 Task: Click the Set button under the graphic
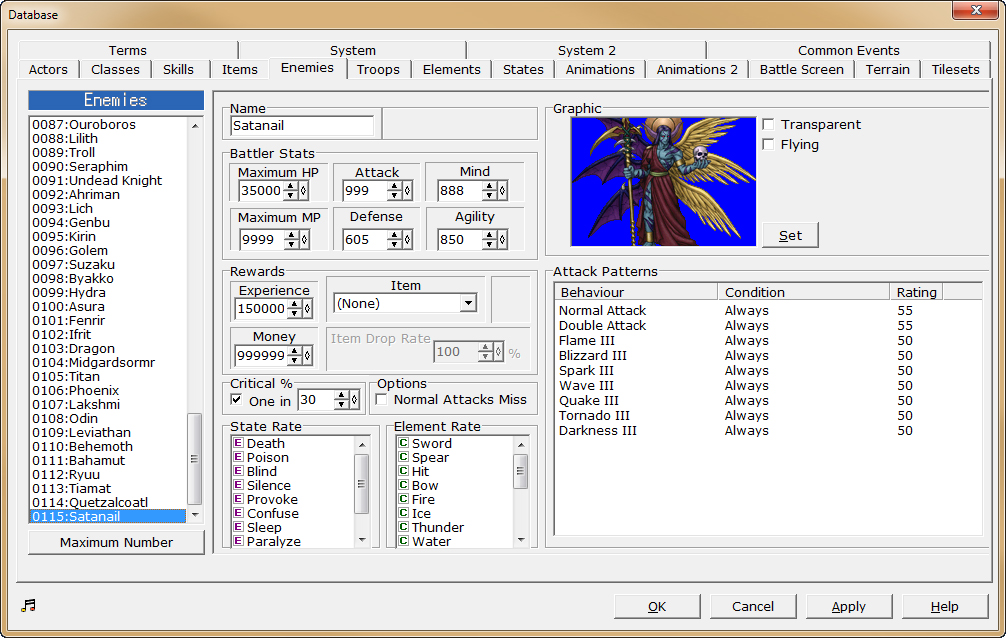790,235
